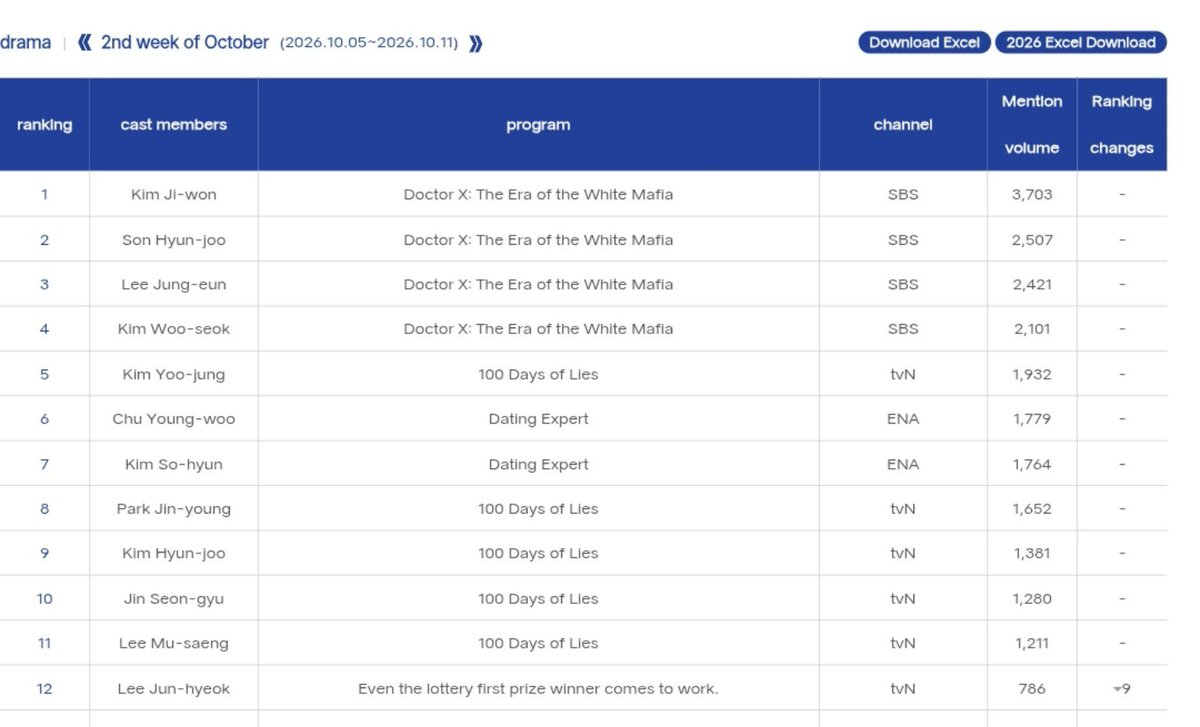Viewport: 1200px width, 727px height.
Task: Click 'Even the lottery first prize winner' program
Action: pos(538,689)
